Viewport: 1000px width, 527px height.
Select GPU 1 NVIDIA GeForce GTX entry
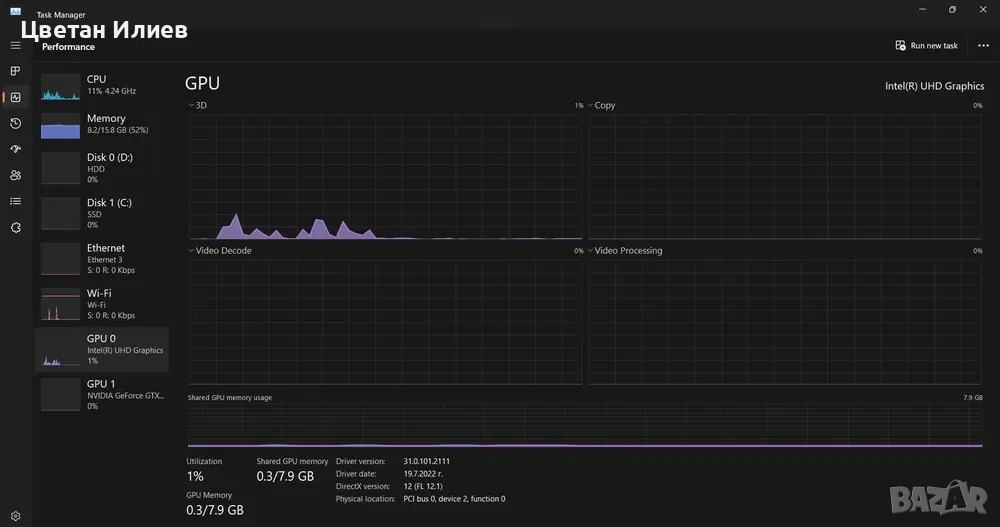[102, 394]
